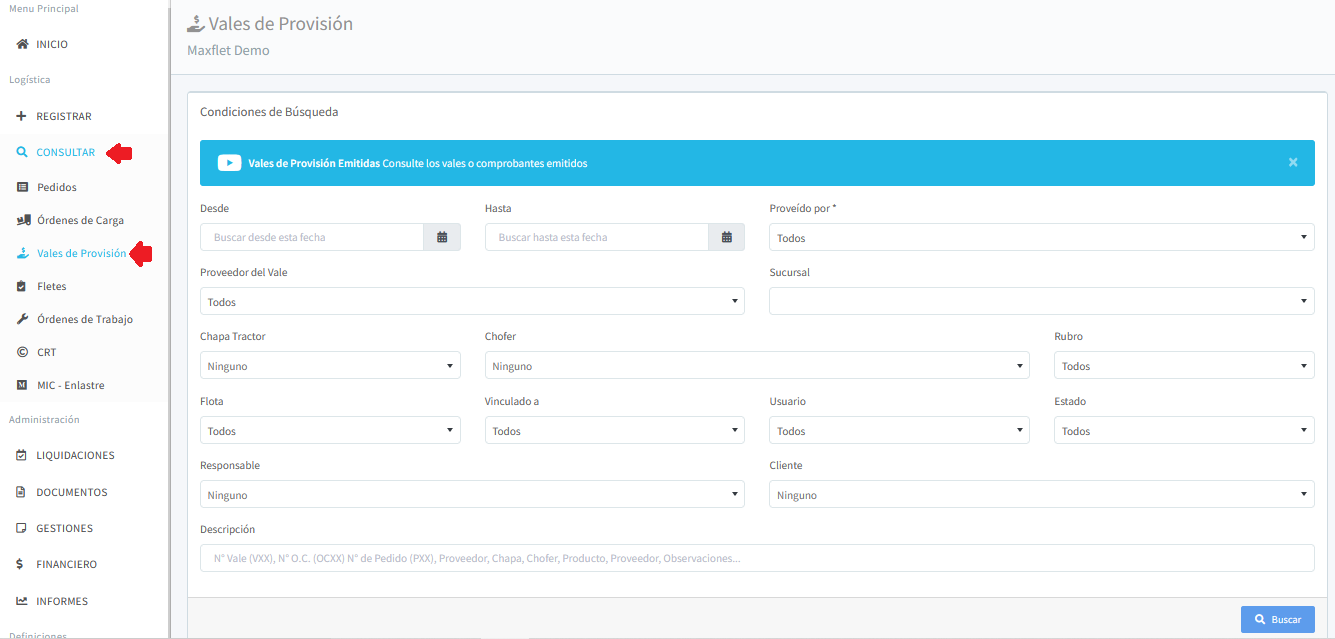Click the wrench icon for Órdenes de Trabajo
This screenshot has width=1335, height=639.
coord(23,319)
